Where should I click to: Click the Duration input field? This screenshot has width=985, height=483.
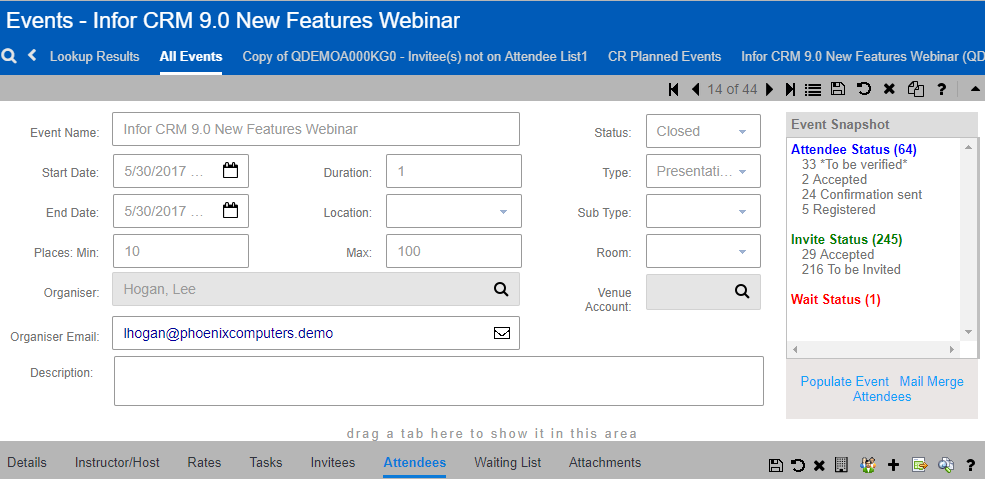coord(454,171)
